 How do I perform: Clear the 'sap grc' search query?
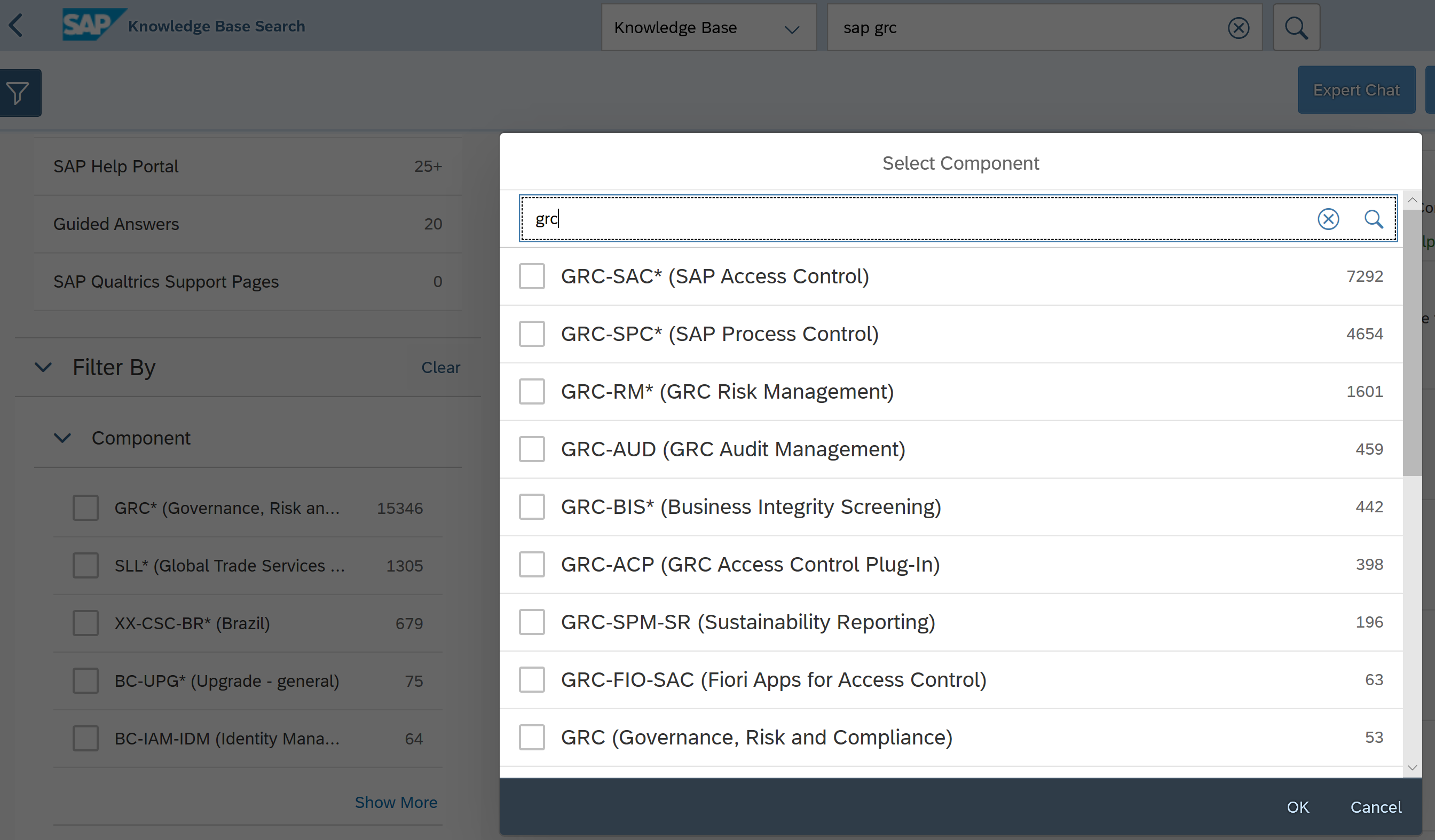(x=1238, y=27)
